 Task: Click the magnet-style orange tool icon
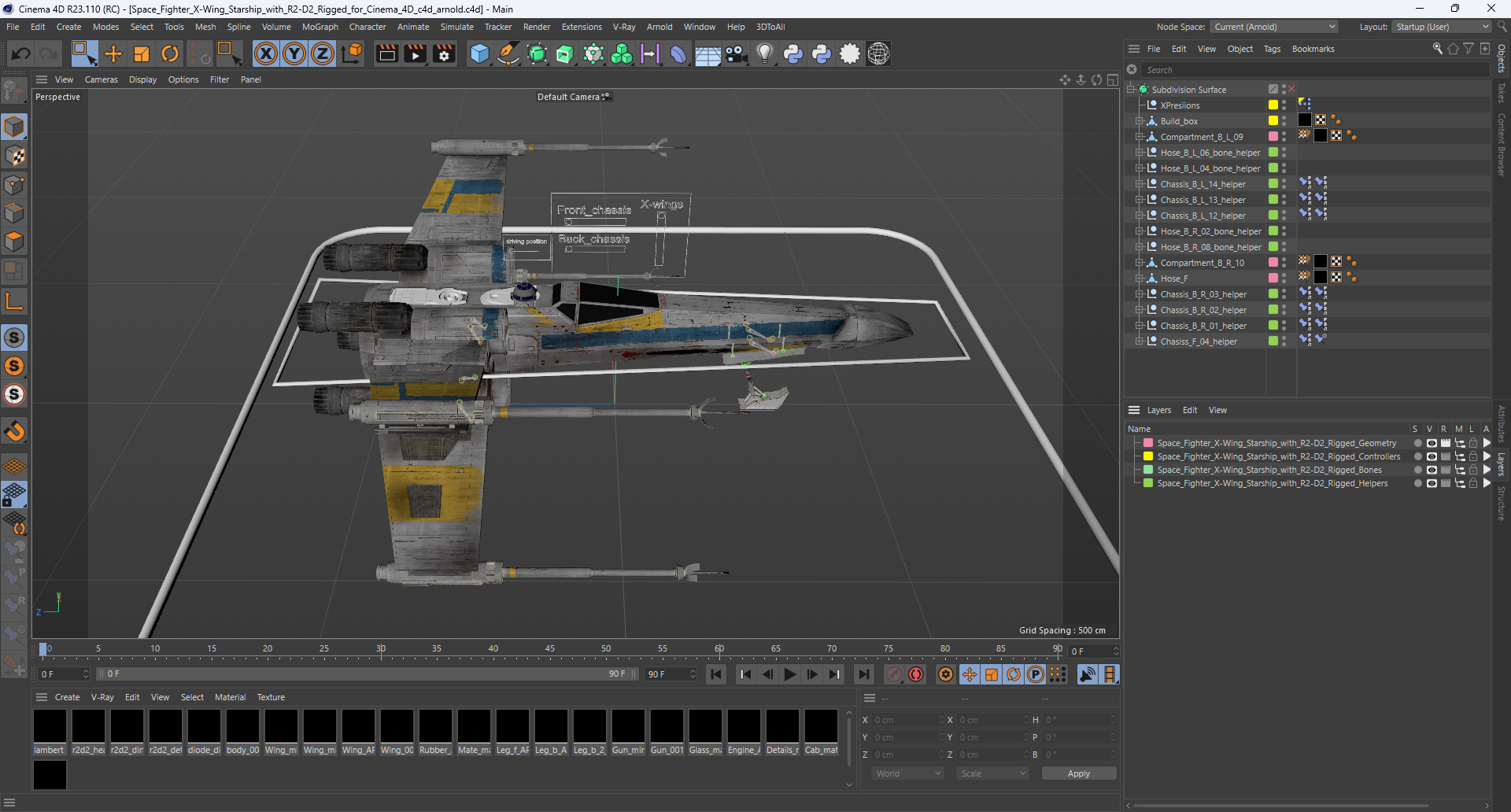(x=14, y=430)
